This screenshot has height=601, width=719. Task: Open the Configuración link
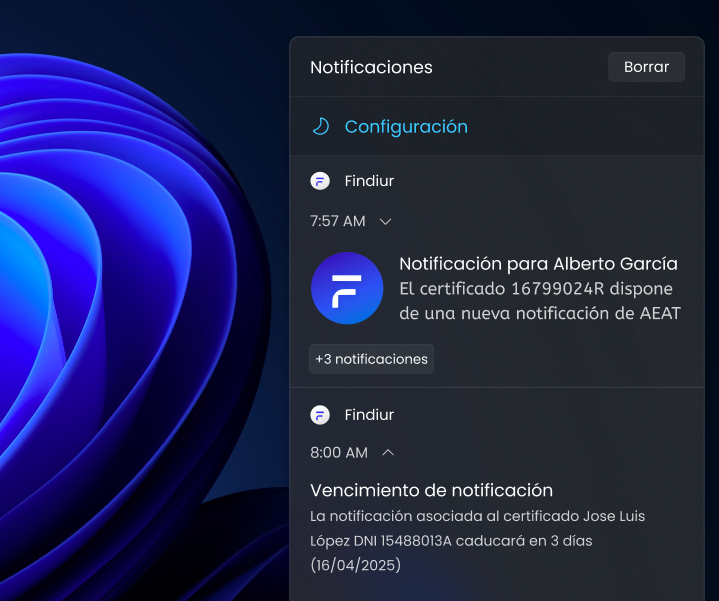point(406,127)
